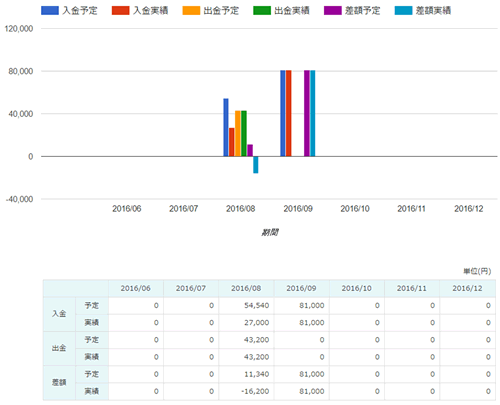Click the 入金 予定 81,000 cell
The width and height of the screenshot is (500, 405).
pos(302,306)
